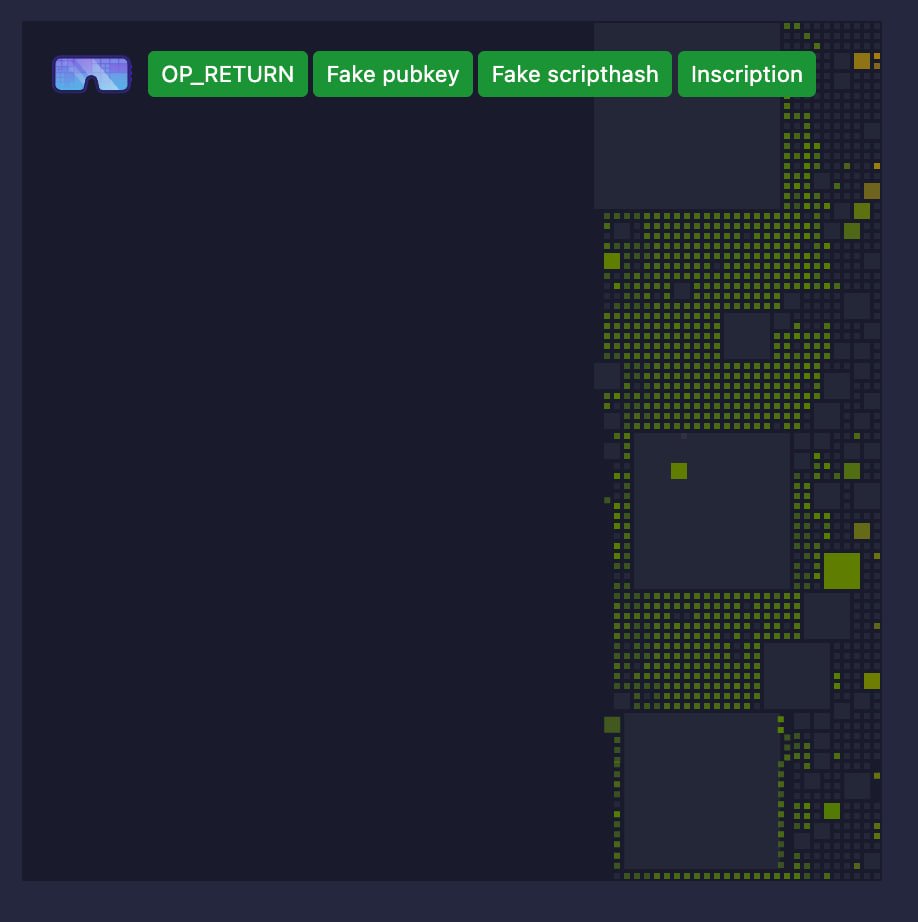Viewport: 918px width, 922px height.
Task: Toggle the Fake pubkey filter
Action: pos(392,73)
